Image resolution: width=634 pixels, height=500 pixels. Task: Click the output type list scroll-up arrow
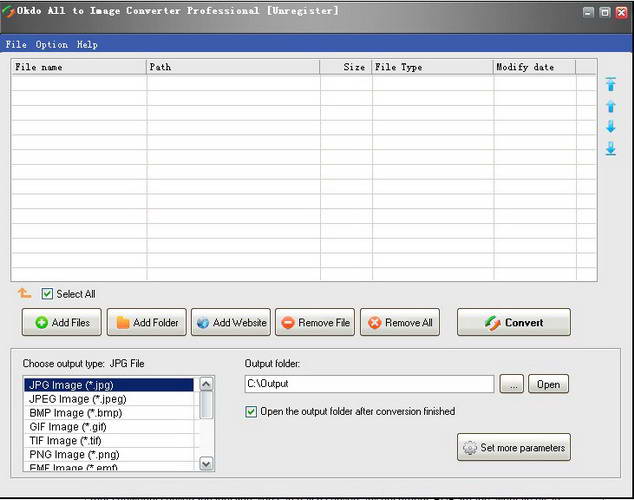pyautogui.click(x=206, y=384)
